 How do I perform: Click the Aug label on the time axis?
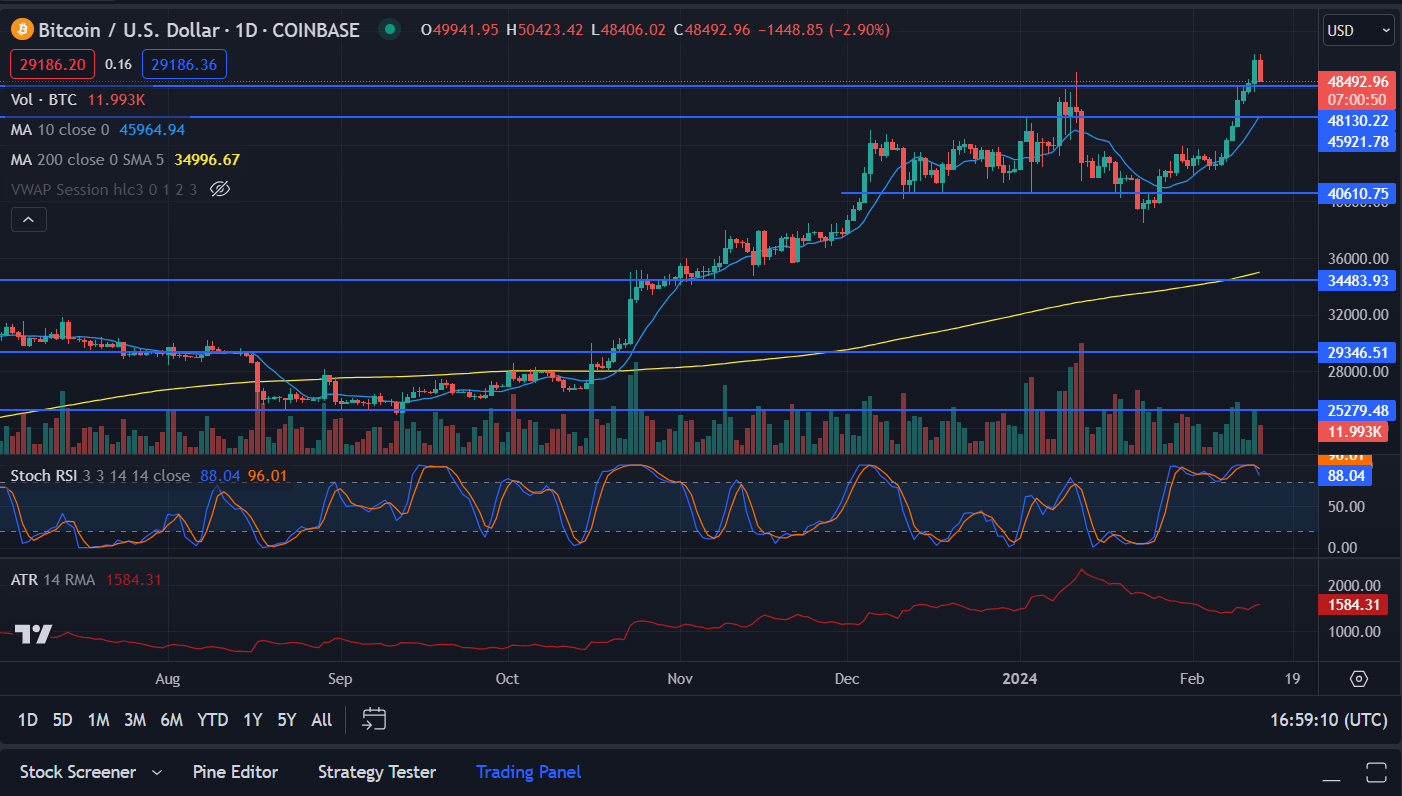point(167,678)
